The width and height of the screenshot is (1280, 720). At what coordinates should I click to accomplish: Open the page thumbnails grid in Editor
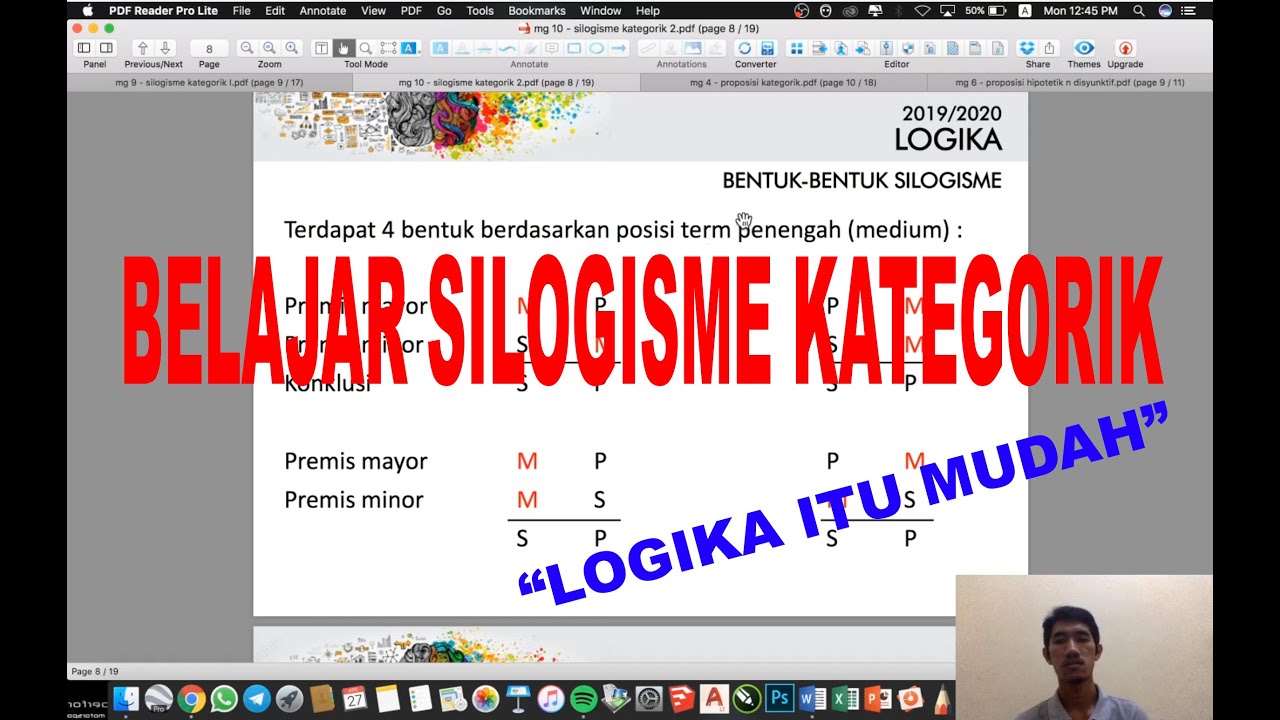[x=796, y=48]
